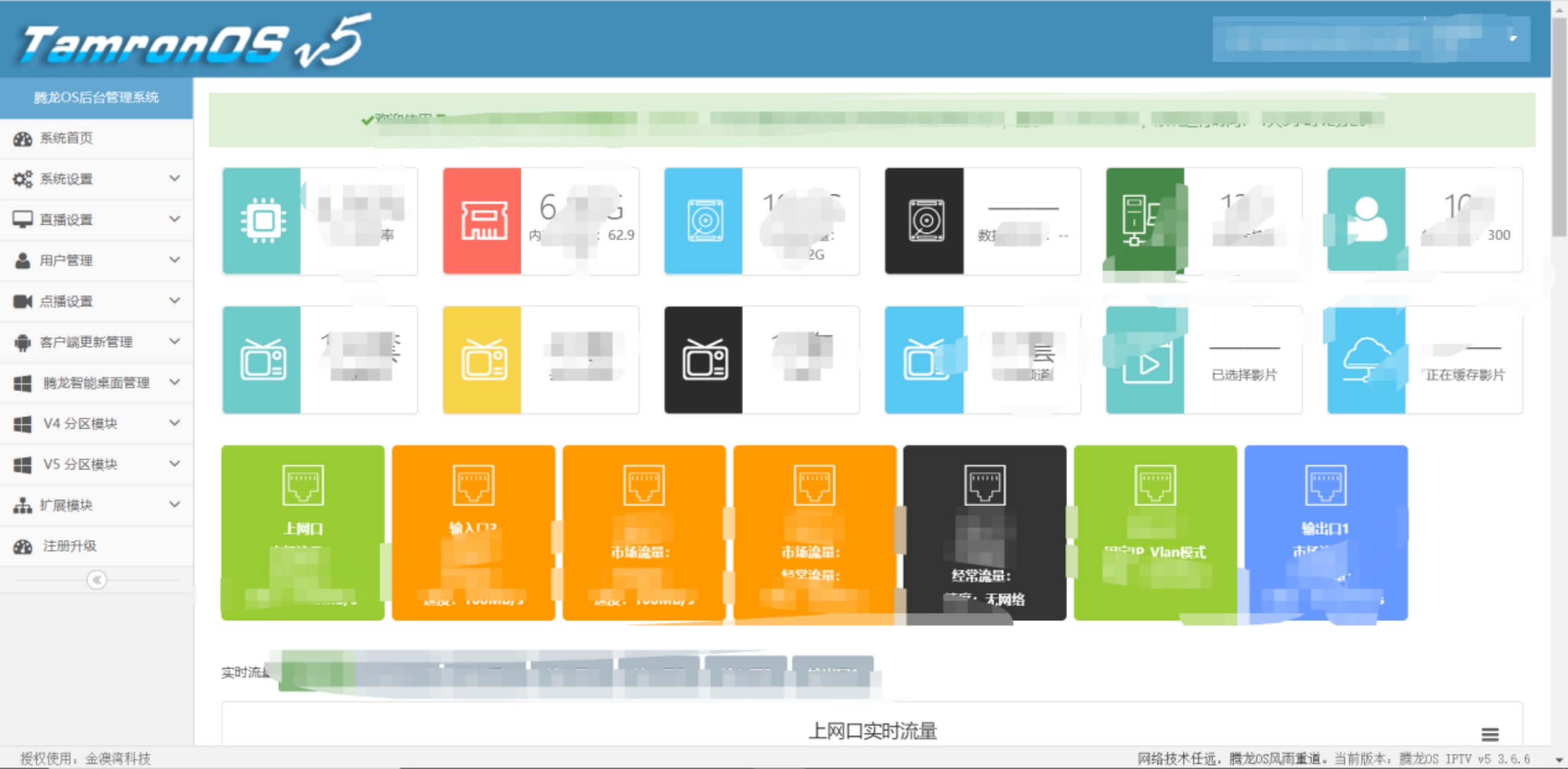Collapse the sidebar with double-arrow button
Viewport: 1568px width, 769px height.
pos(97,580)
